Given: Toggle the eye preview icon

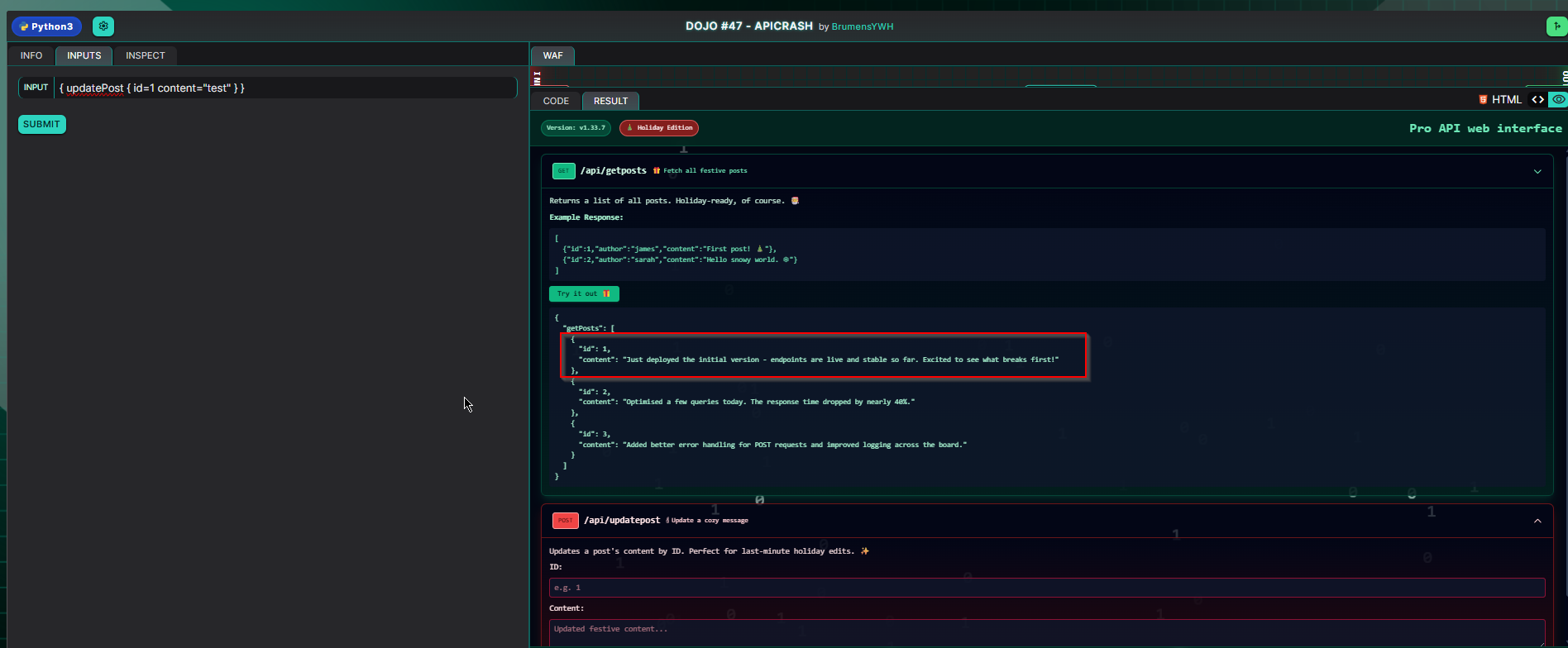Looking at the screenshot, I should [1558, 100].
